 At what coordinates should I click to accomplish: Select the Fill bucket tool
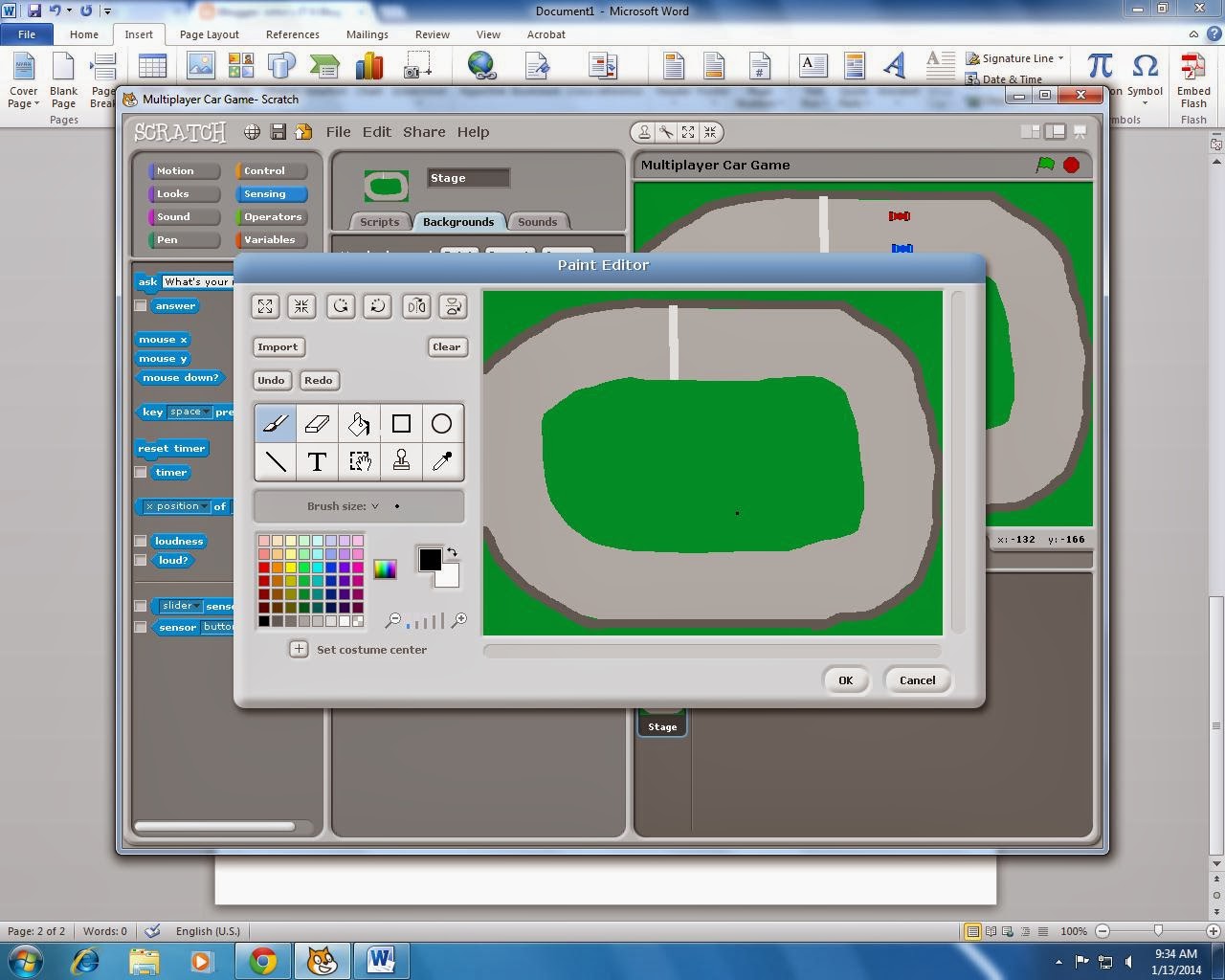pos(359,423)
